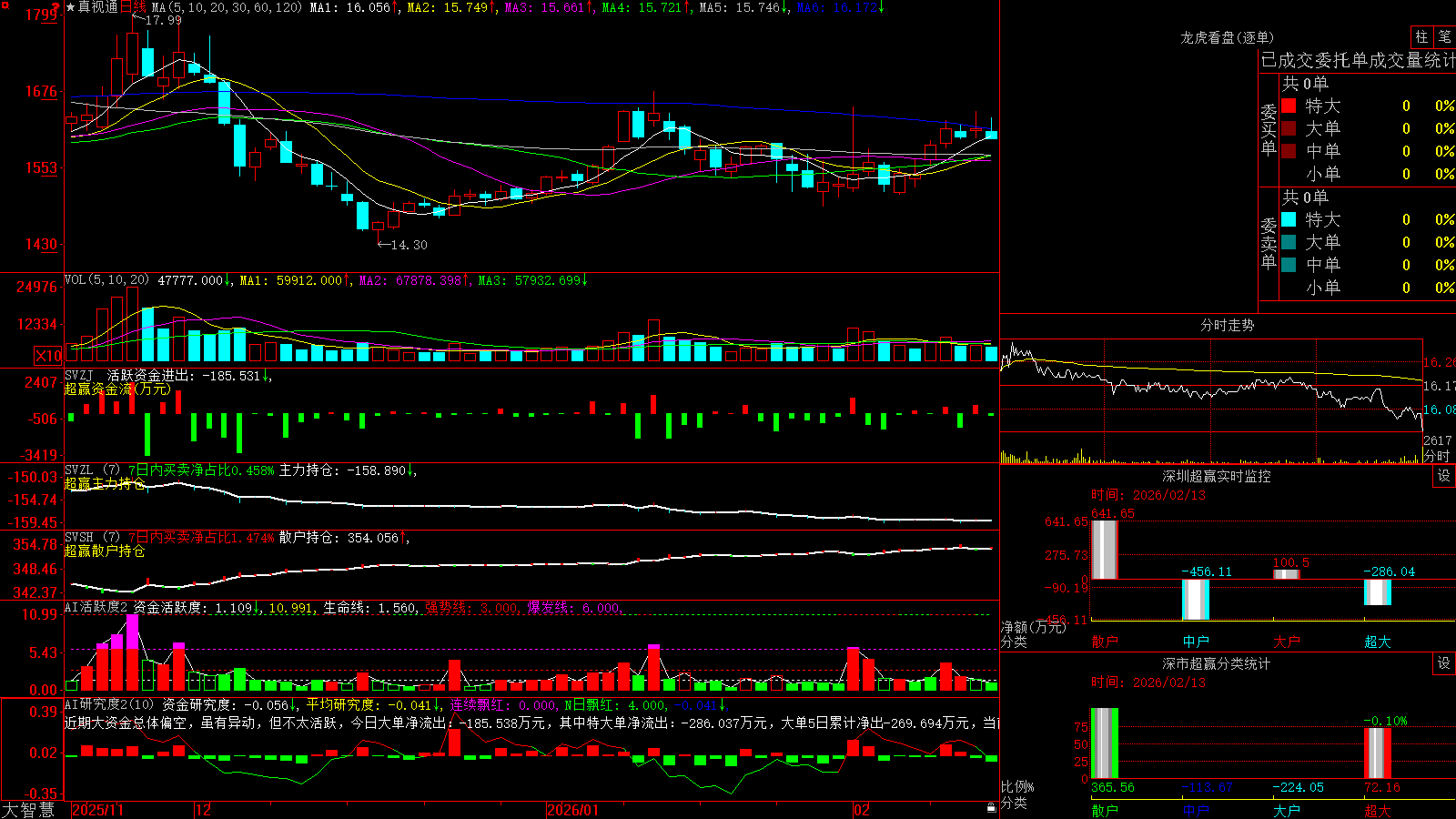1456x819 pixels.
Task: Click the AI研究度2(10) indicator label
Action: click(110, 704)
